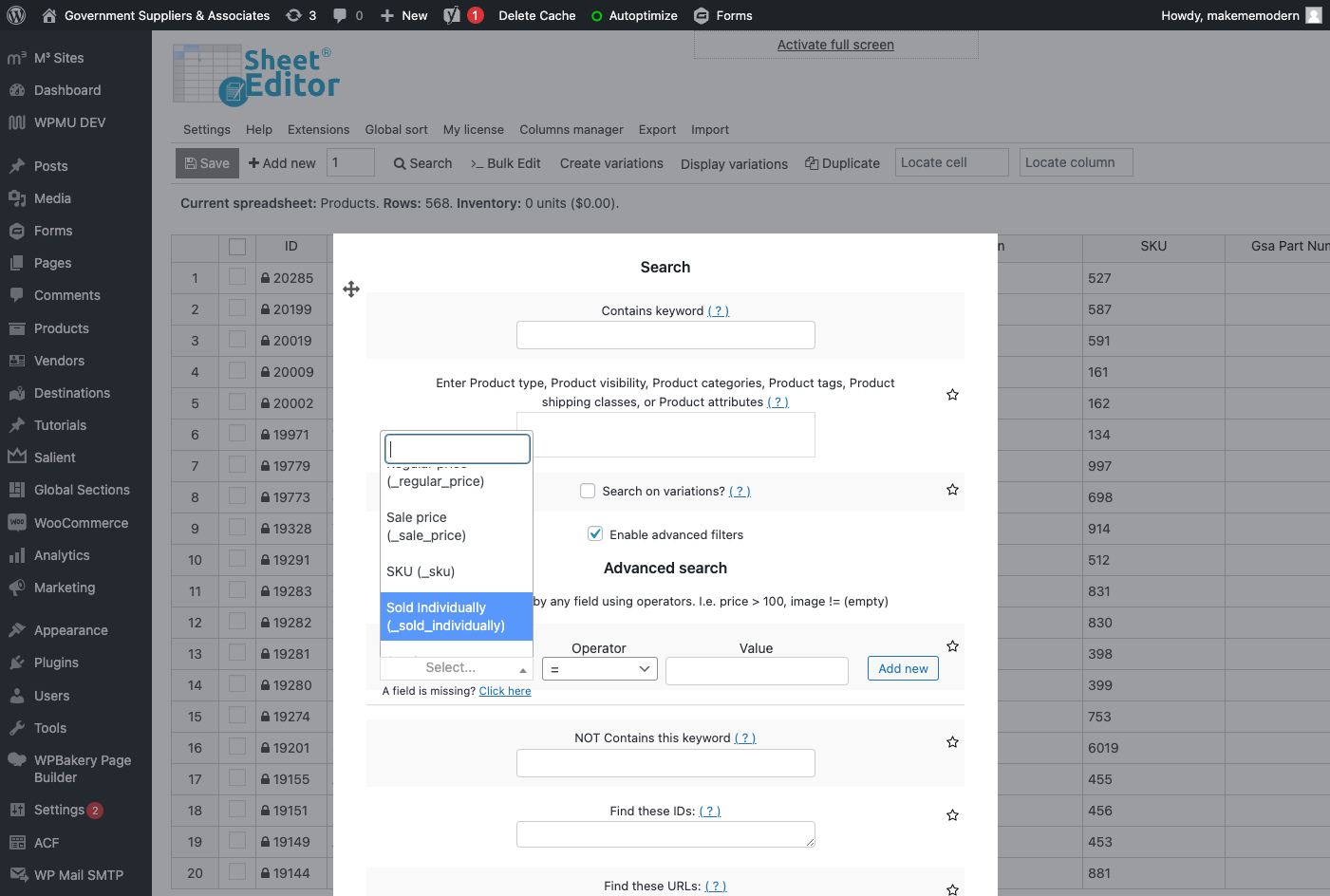
Task: Open the Pages sidebar section
Action: point(52,263)
